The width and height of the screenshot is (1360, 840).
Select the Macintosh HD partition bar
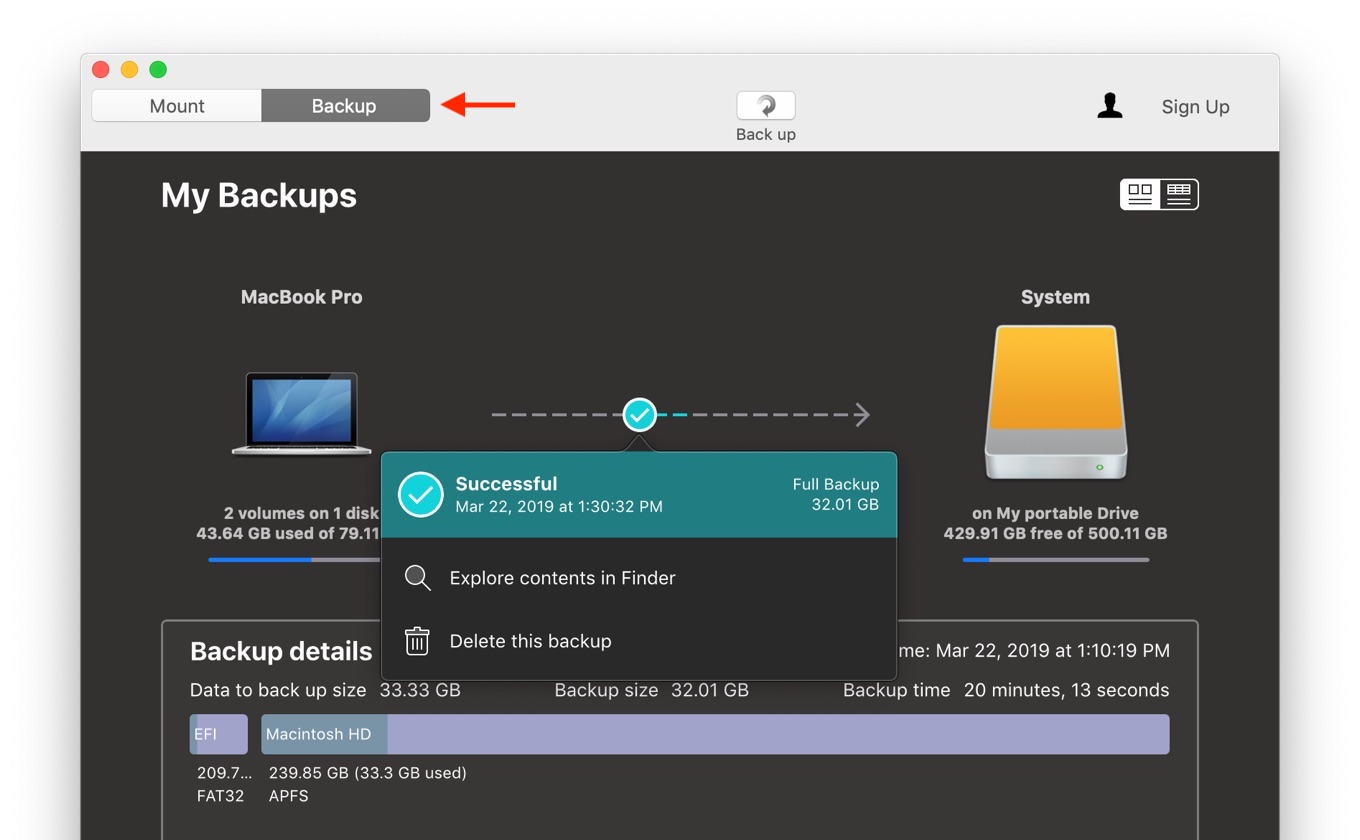click(714, 734)
